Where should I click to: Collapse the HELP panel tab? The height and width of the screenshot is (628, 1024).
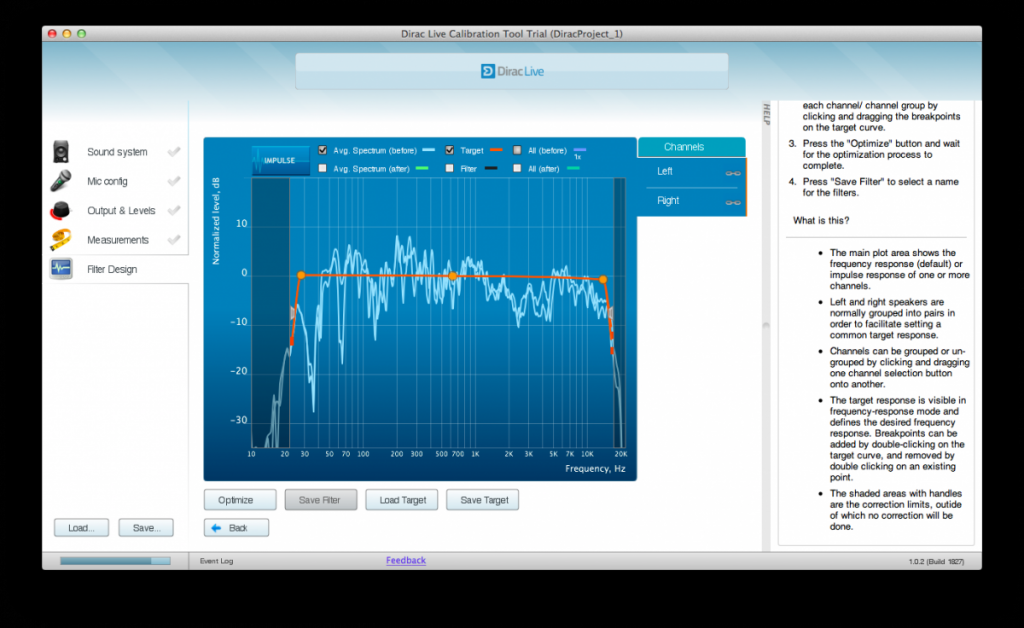click(767, 114)
